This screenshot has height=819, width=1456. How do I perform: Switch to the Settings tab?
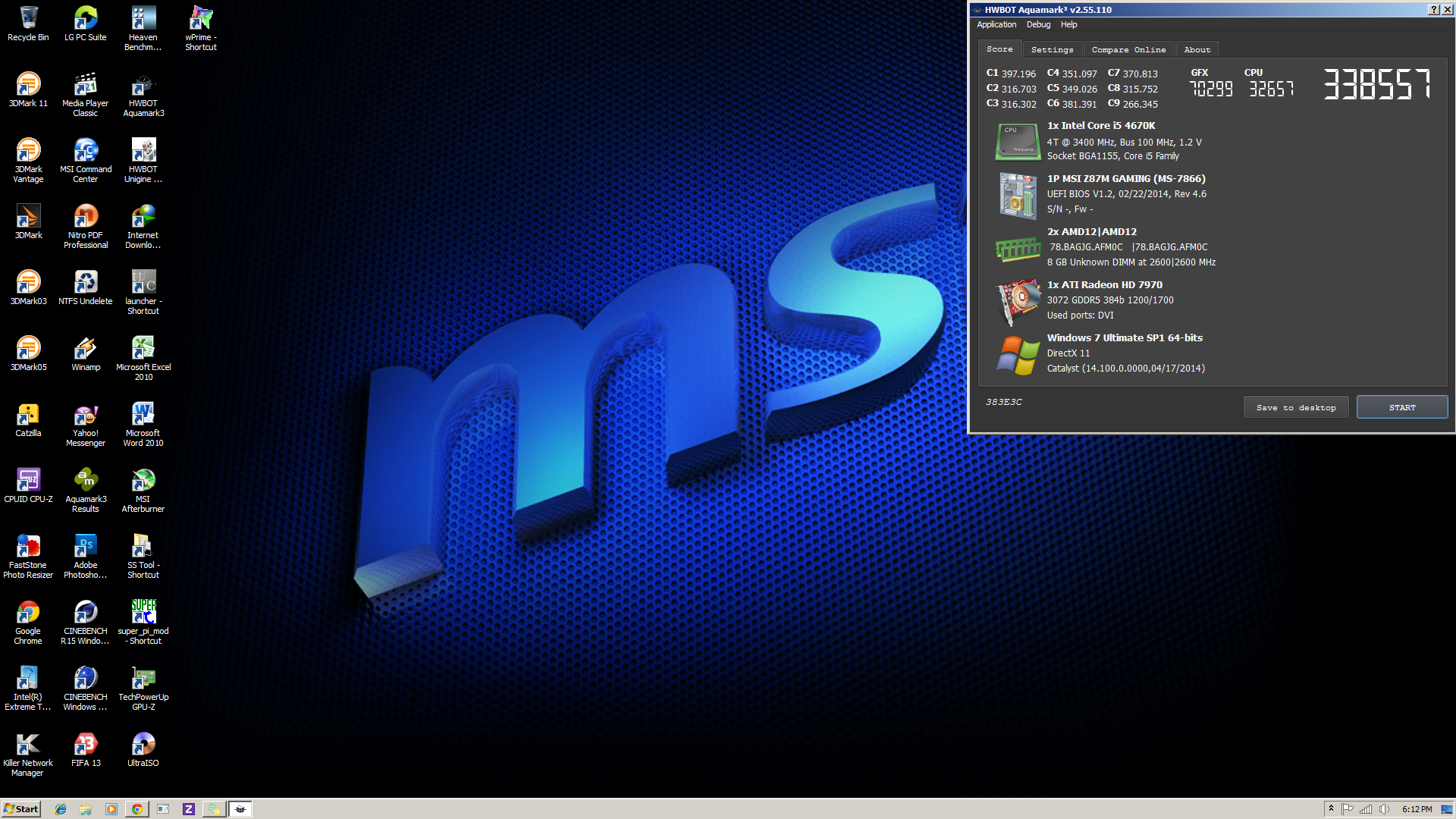[x=1052, y=49]
